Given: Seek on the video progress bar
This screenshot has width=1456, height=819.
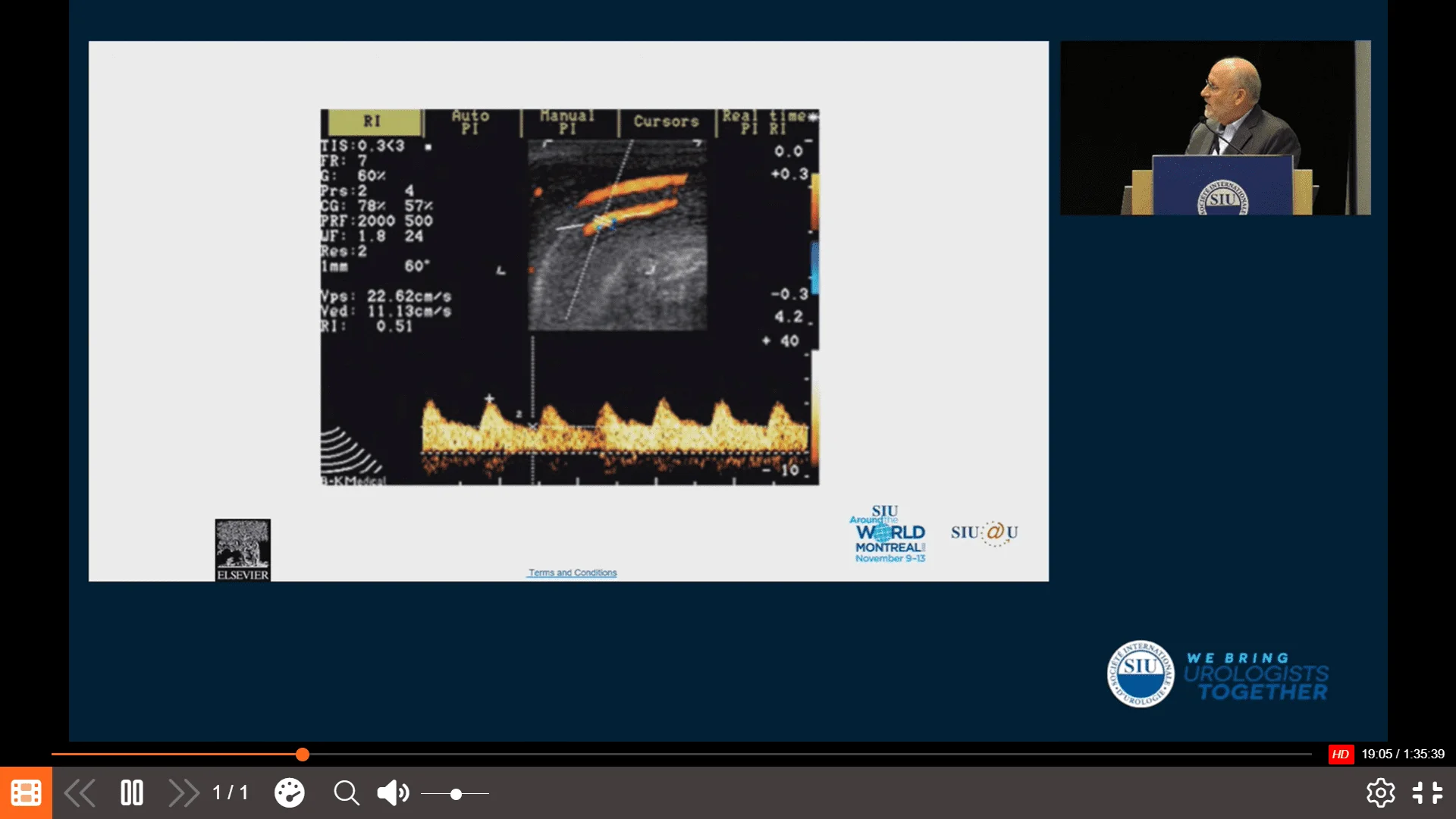Looking at the screenshot, I should click(681, 754).
